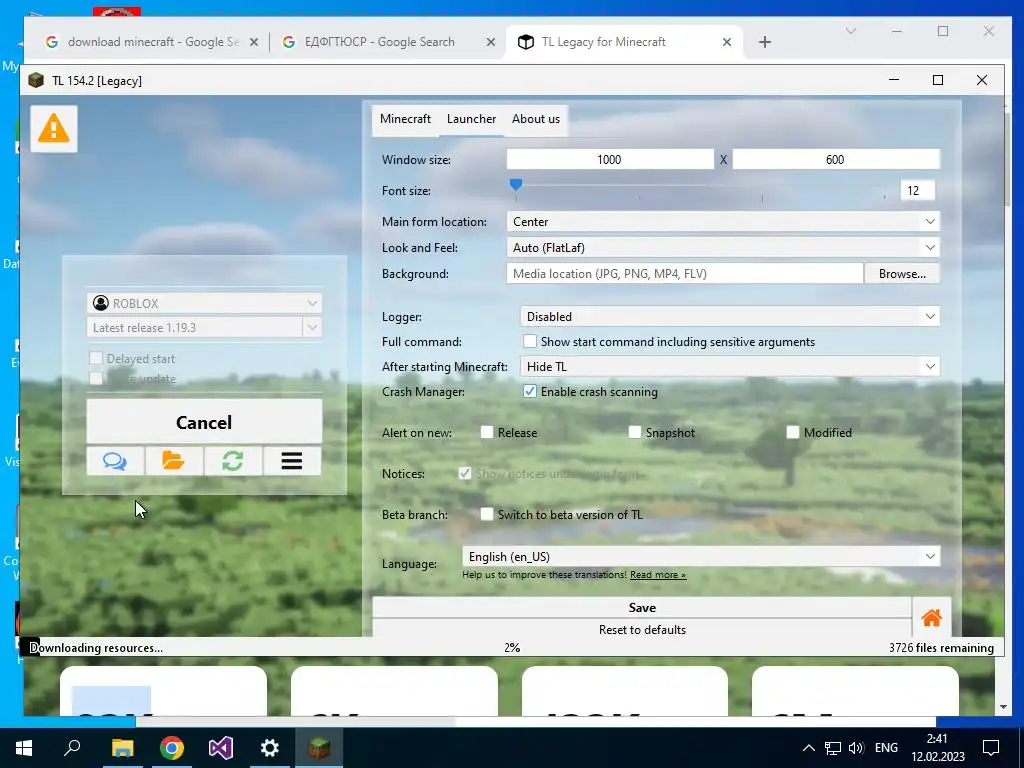Screen dimensions: 1024x768
Task: Open Visual Studio from taskbar
Action: pyautogui.click(x=221, y=748)
